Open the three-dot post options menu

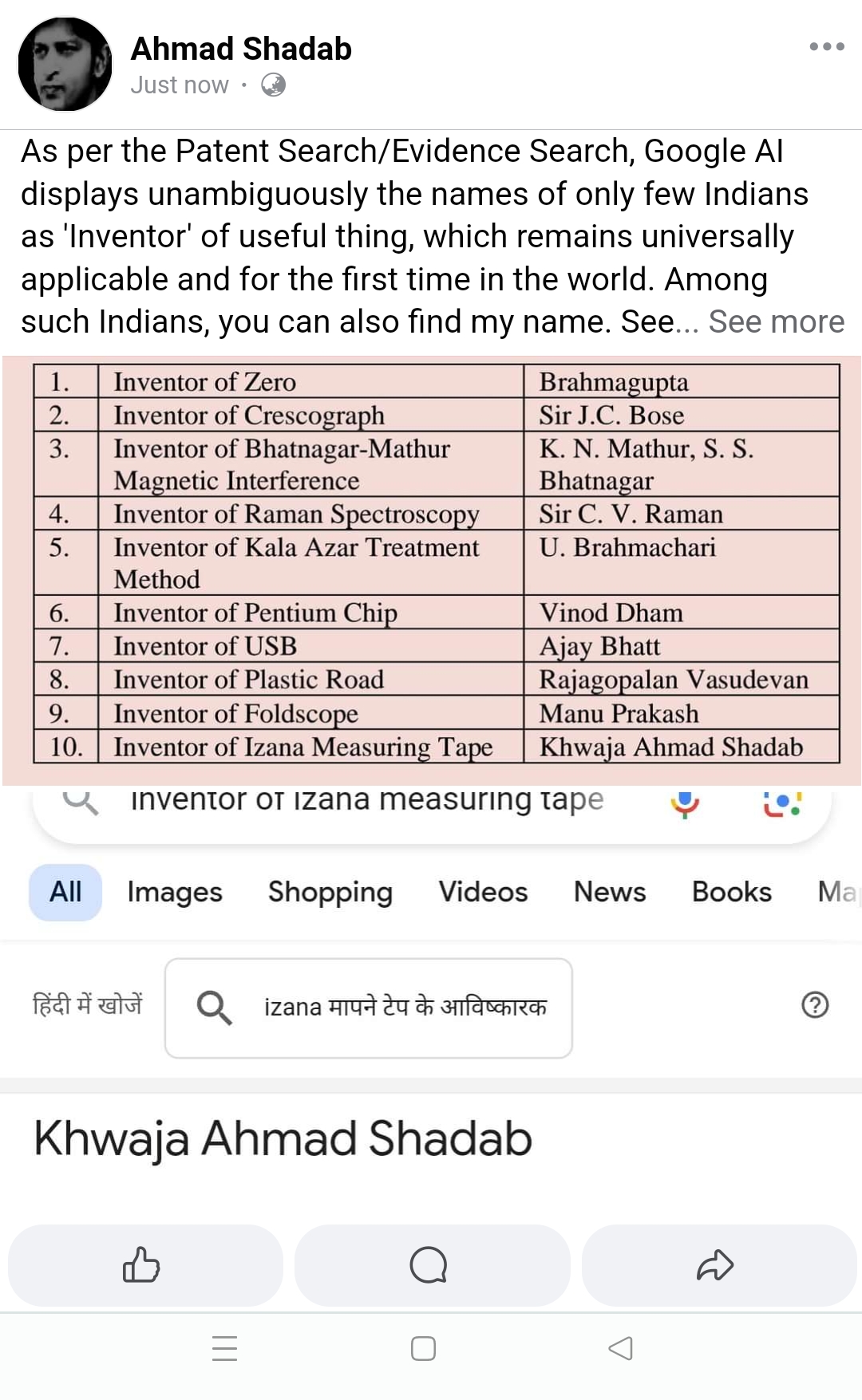(x=826, y=46)
